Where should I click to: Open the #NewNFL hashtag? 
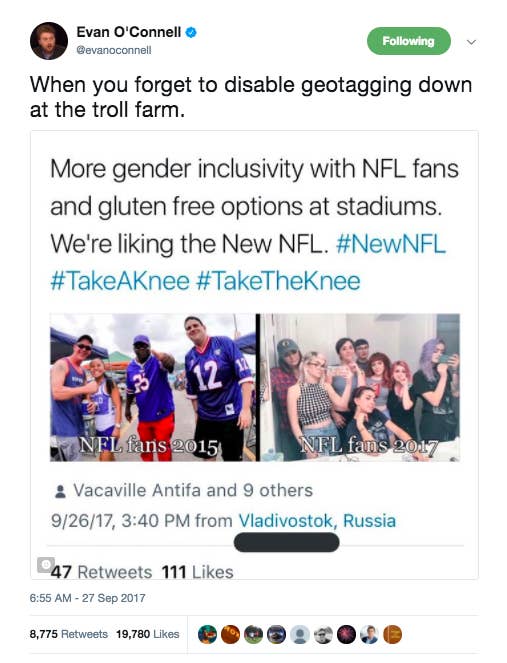coord(391,244)
